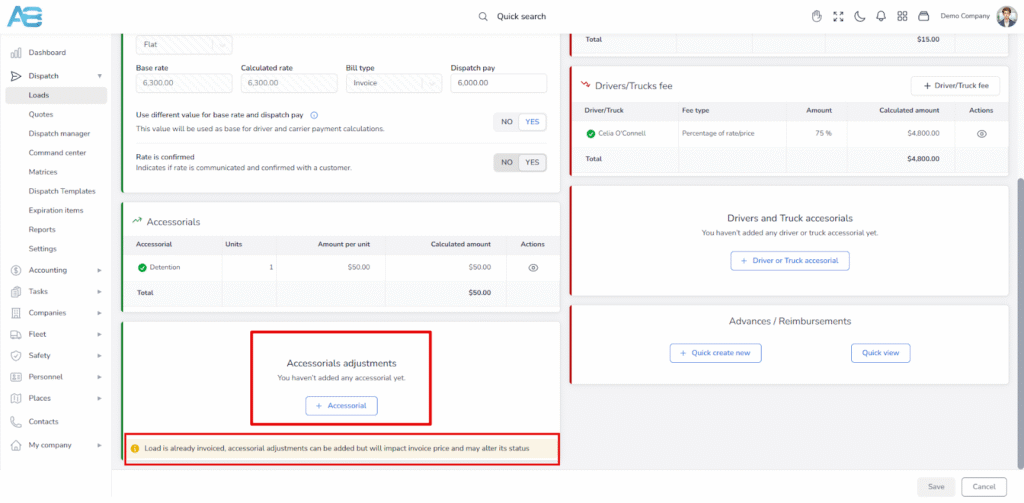Click the info icon beside dispatch pay option

314,115
